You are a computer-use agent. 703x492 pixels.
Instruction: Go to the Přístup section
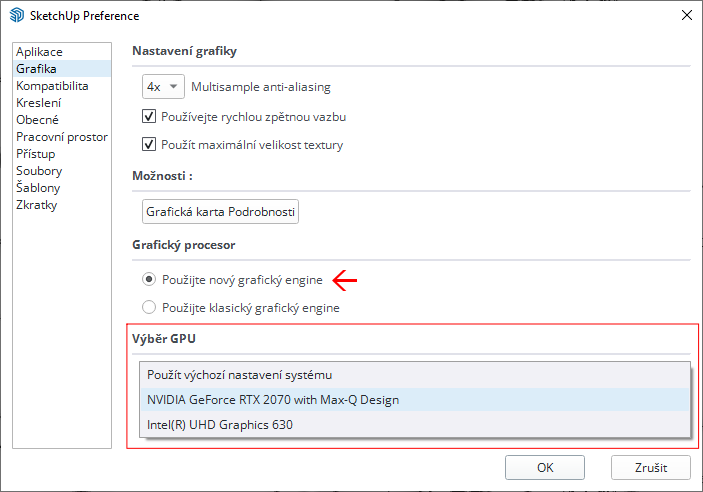(x=36, y=154)
